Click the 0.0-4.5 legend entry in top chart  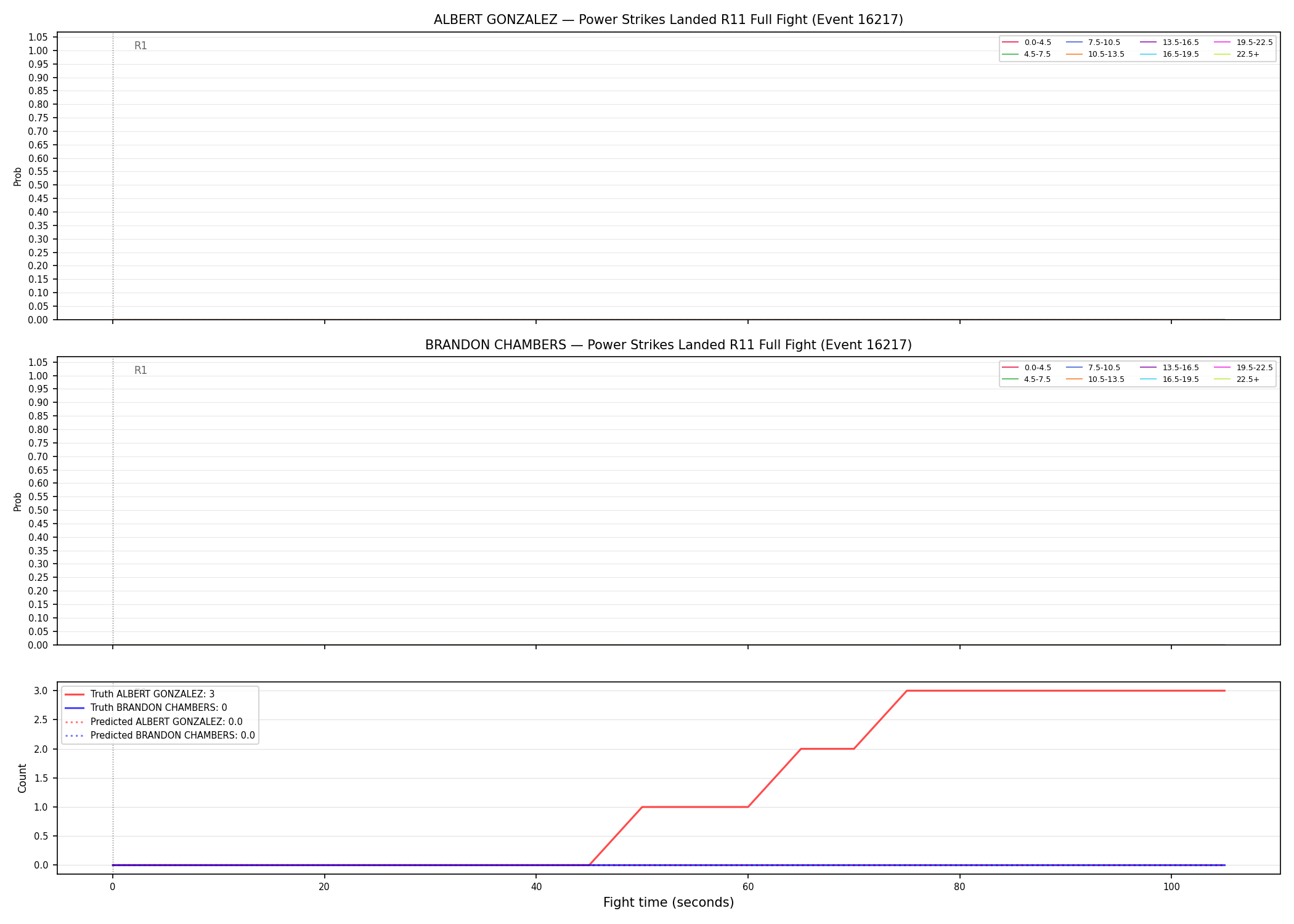pos(1027,43)
